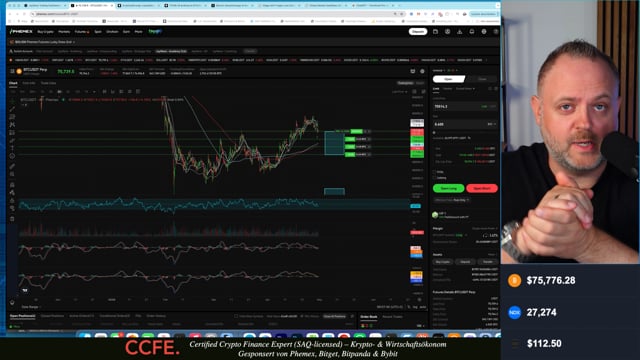The image size is (640, 360).
Task: Expand the Date Range selector under chart
Action: coord(31,307)
